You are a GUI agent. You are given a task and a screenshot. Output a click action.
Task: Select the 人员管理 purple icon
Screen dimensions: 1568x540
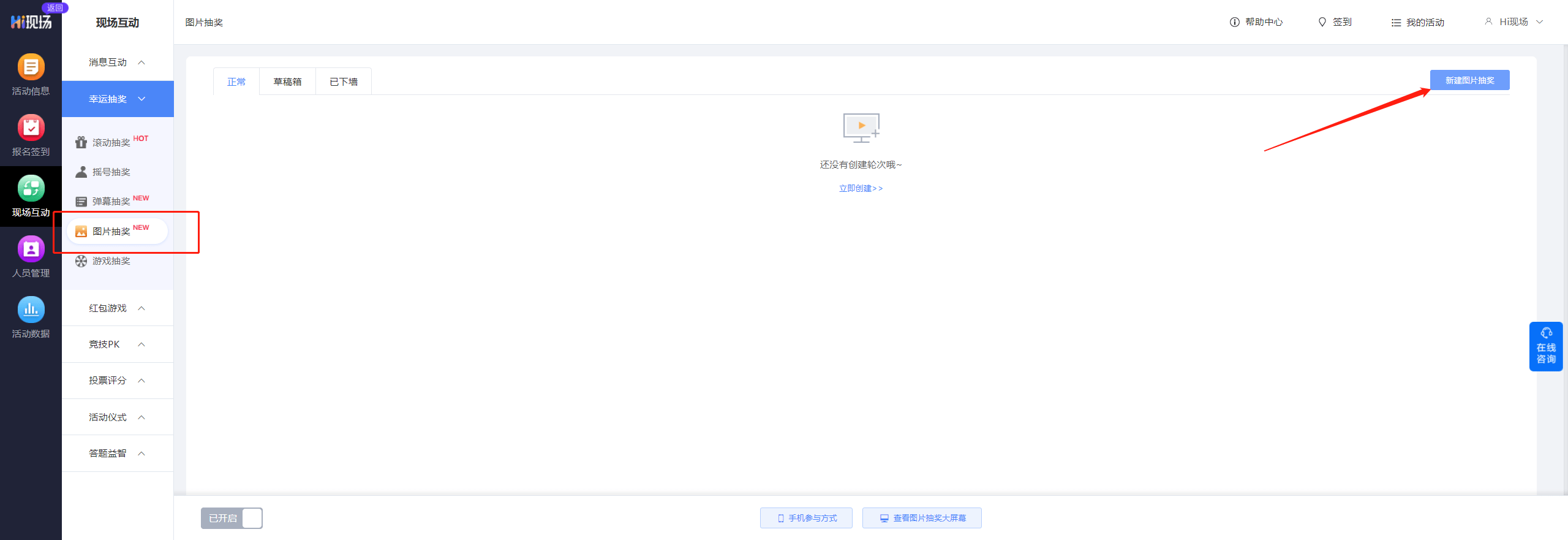click(x=31, y=249)
